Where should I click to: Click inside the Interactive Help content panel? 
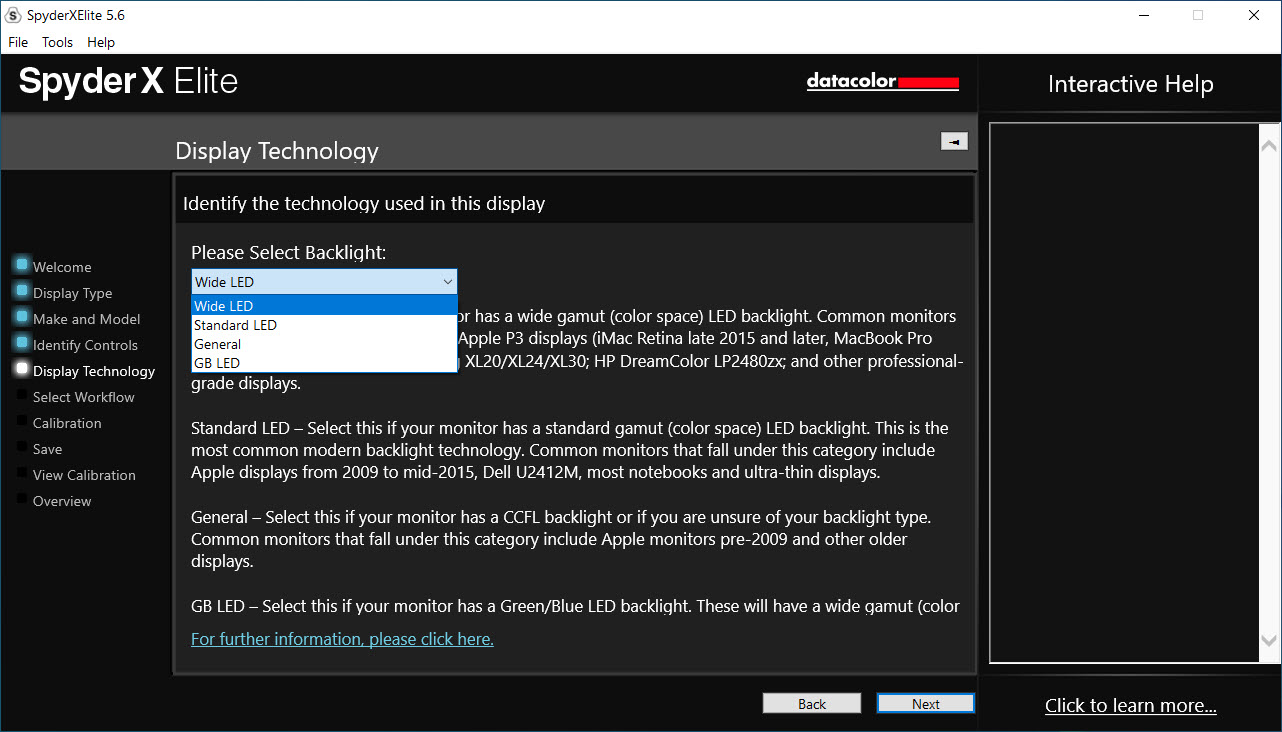[1125, 393]
